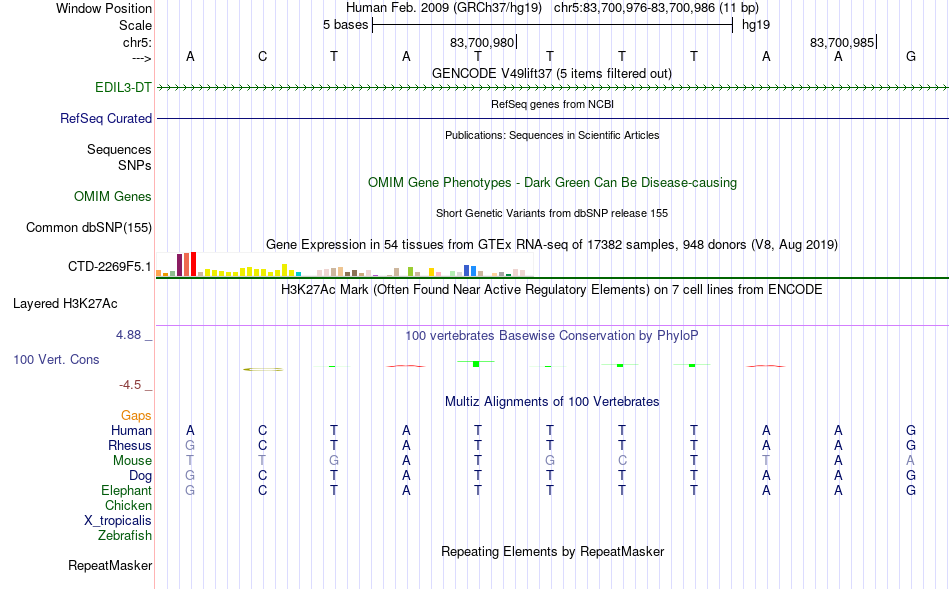Click base G in the chr5 ruler row
The height and width of the screenshot is (589, 950).
point(911,56)
